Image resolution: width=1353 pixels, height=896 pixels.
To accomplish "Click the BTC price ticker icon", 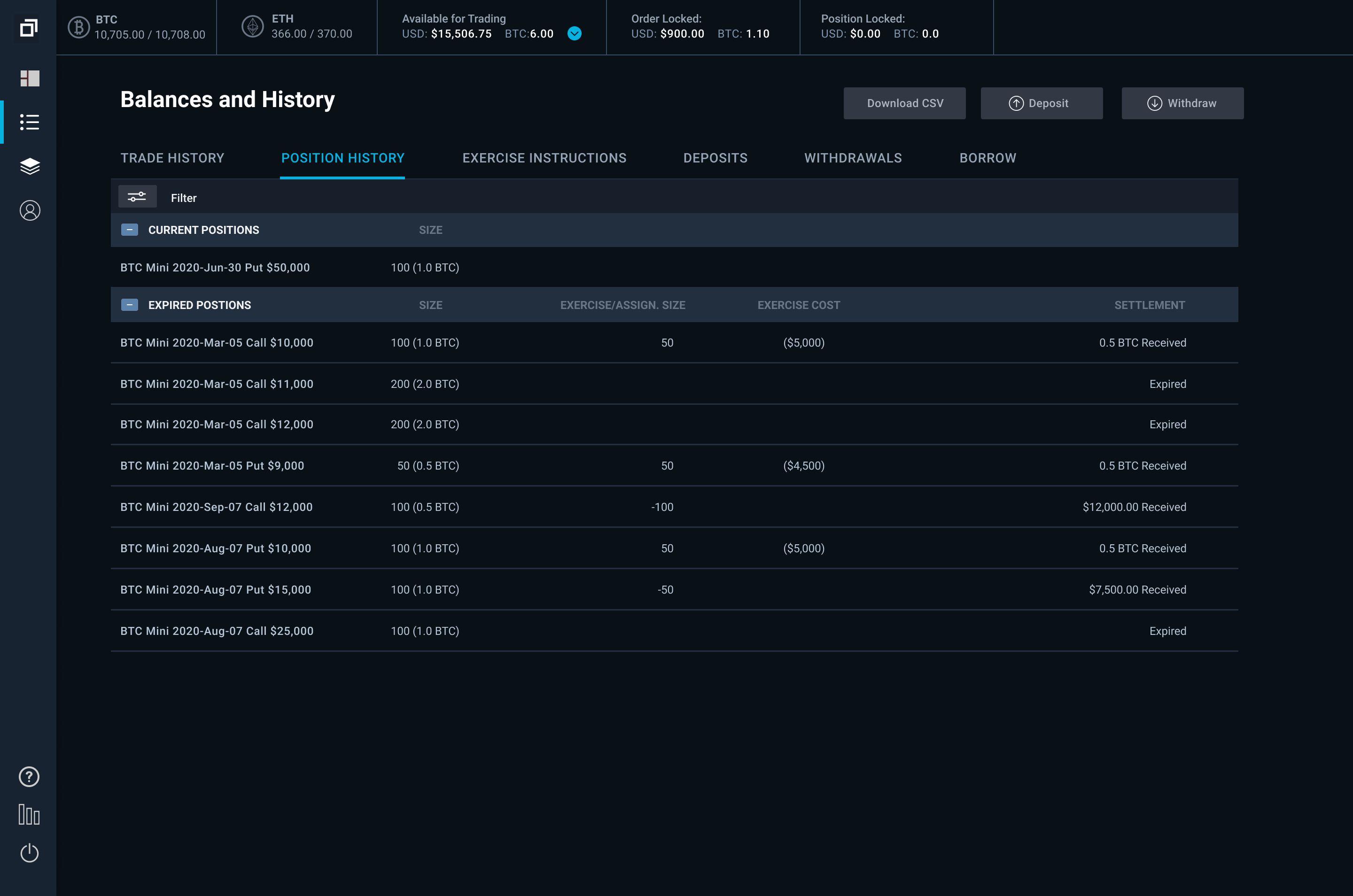I will 78,27.
